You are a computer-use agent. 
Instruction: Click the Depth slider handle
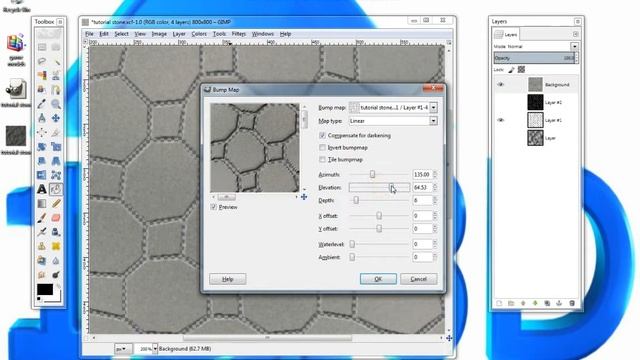tap(356, 200)
